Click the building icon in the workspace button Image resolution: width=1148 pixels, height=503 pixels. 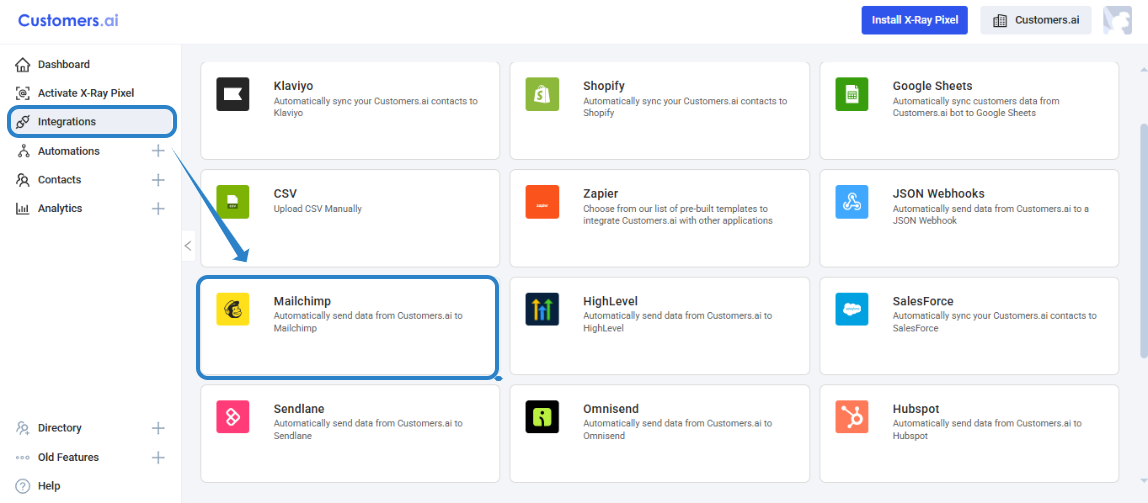[999, 21]
